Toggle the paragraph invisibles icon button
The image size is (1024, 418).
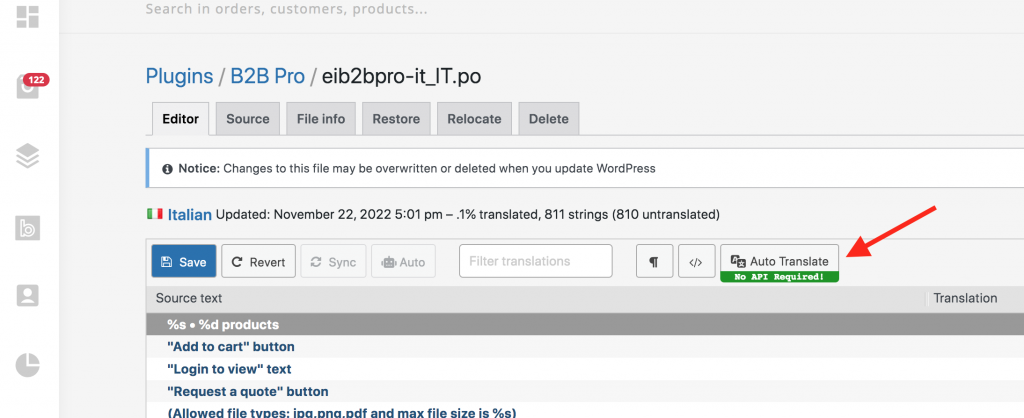(x=654, y=261)
